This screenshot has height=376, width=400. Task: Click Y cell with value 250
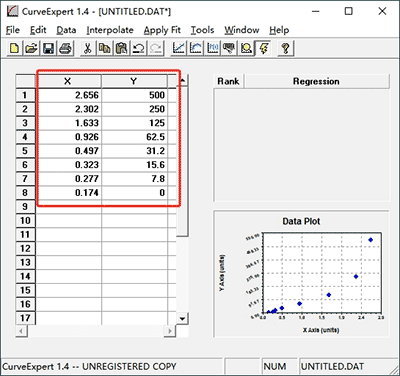point(134,109)
